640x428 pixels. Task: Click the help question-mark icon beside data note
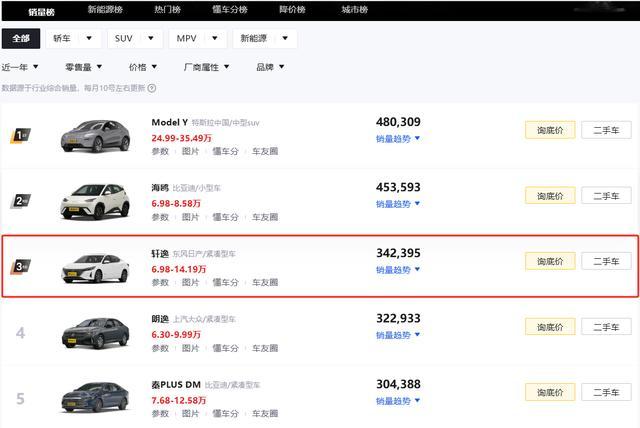[151, 88]
